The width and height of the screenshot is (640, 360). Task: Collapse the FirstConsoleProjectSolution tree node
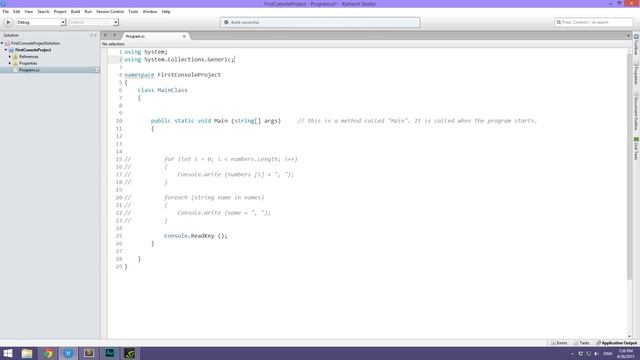coord(2,43)
